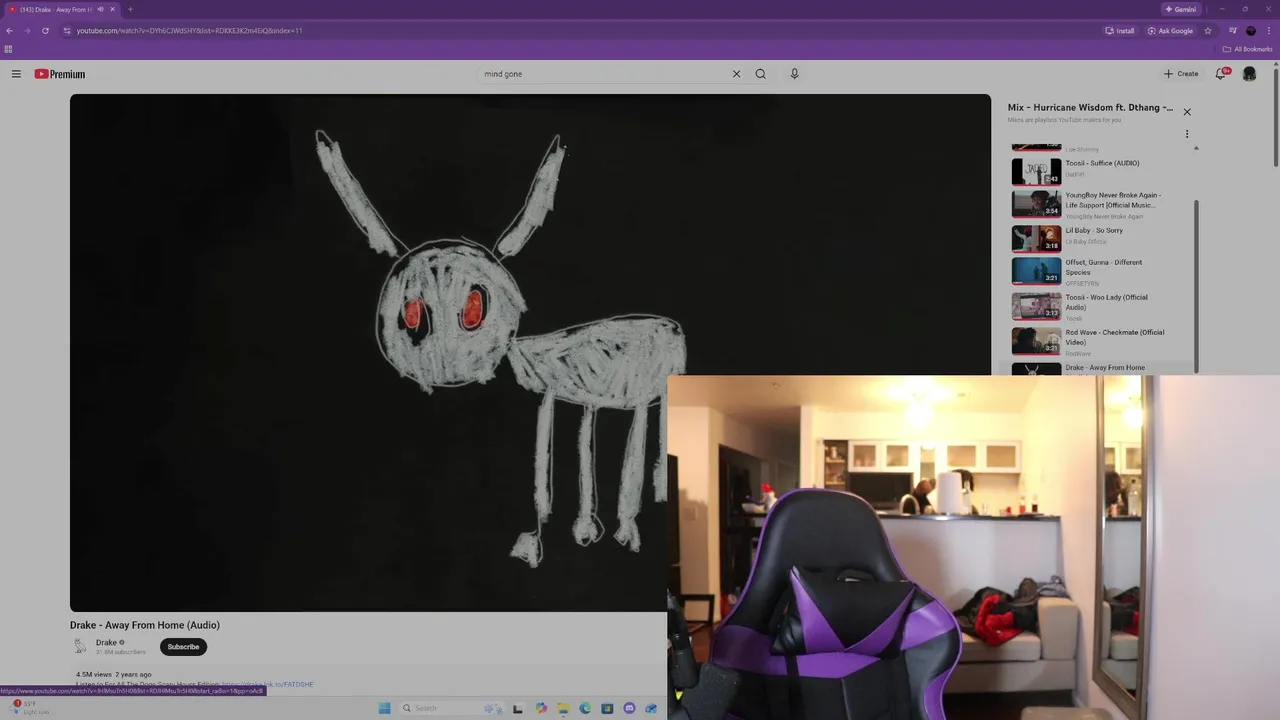Click the Toosii Woo Lady thumbnail
The image size is (1280, 720).
[x=1036, y=305]
